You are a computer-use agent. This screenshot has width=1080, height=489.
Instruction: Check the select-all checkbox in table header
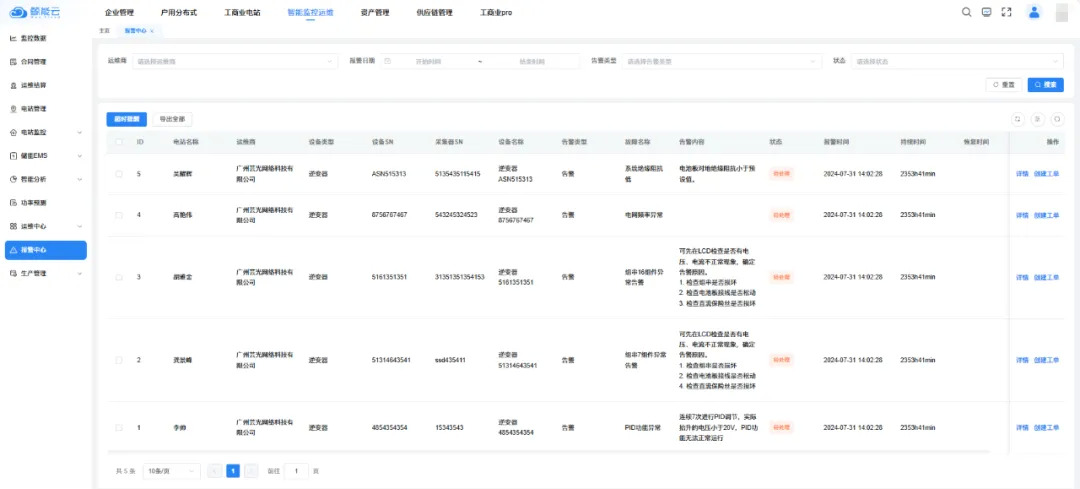pos(119,142)
